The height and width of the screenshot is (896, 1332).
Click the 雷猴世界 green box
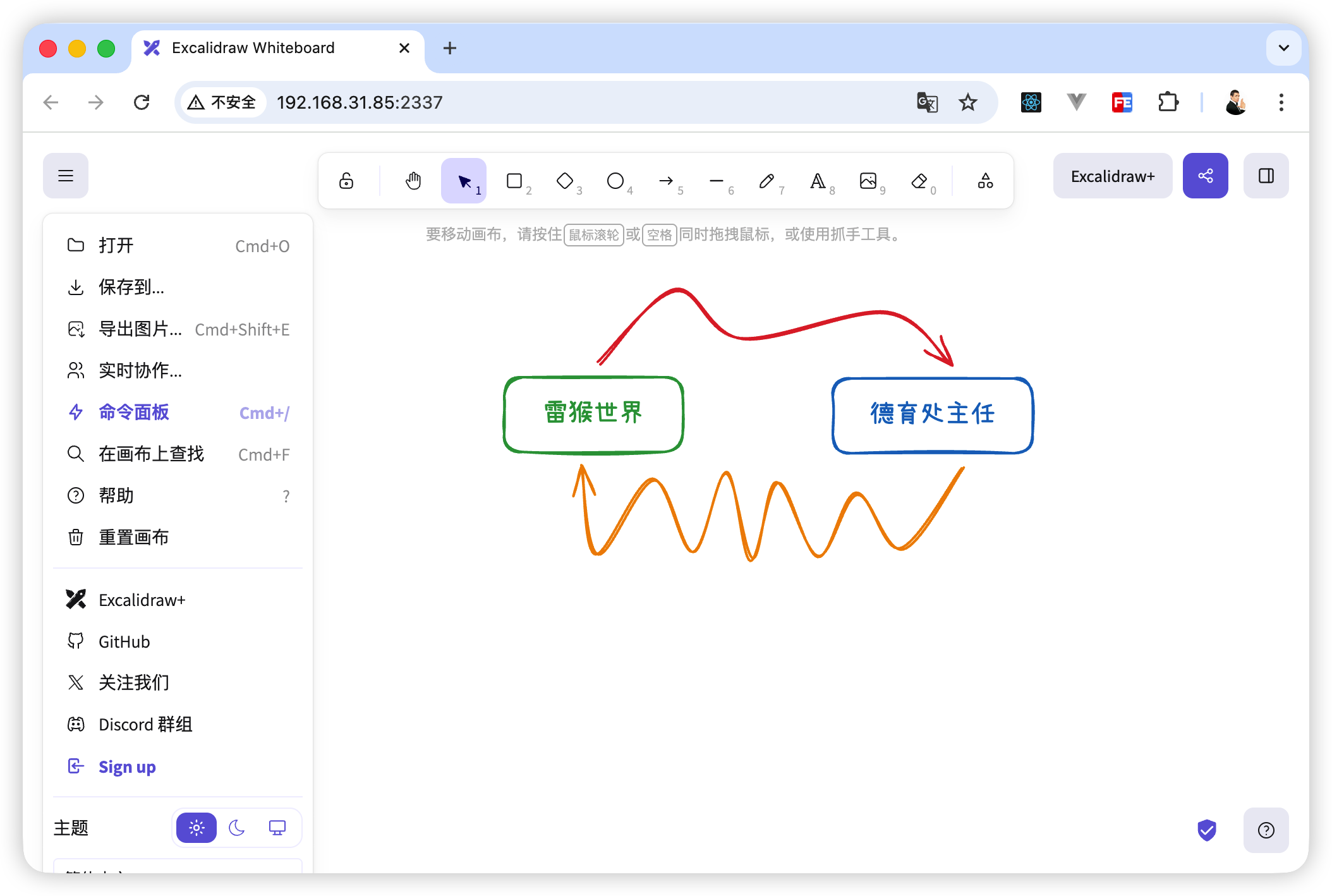click(593, 415)
